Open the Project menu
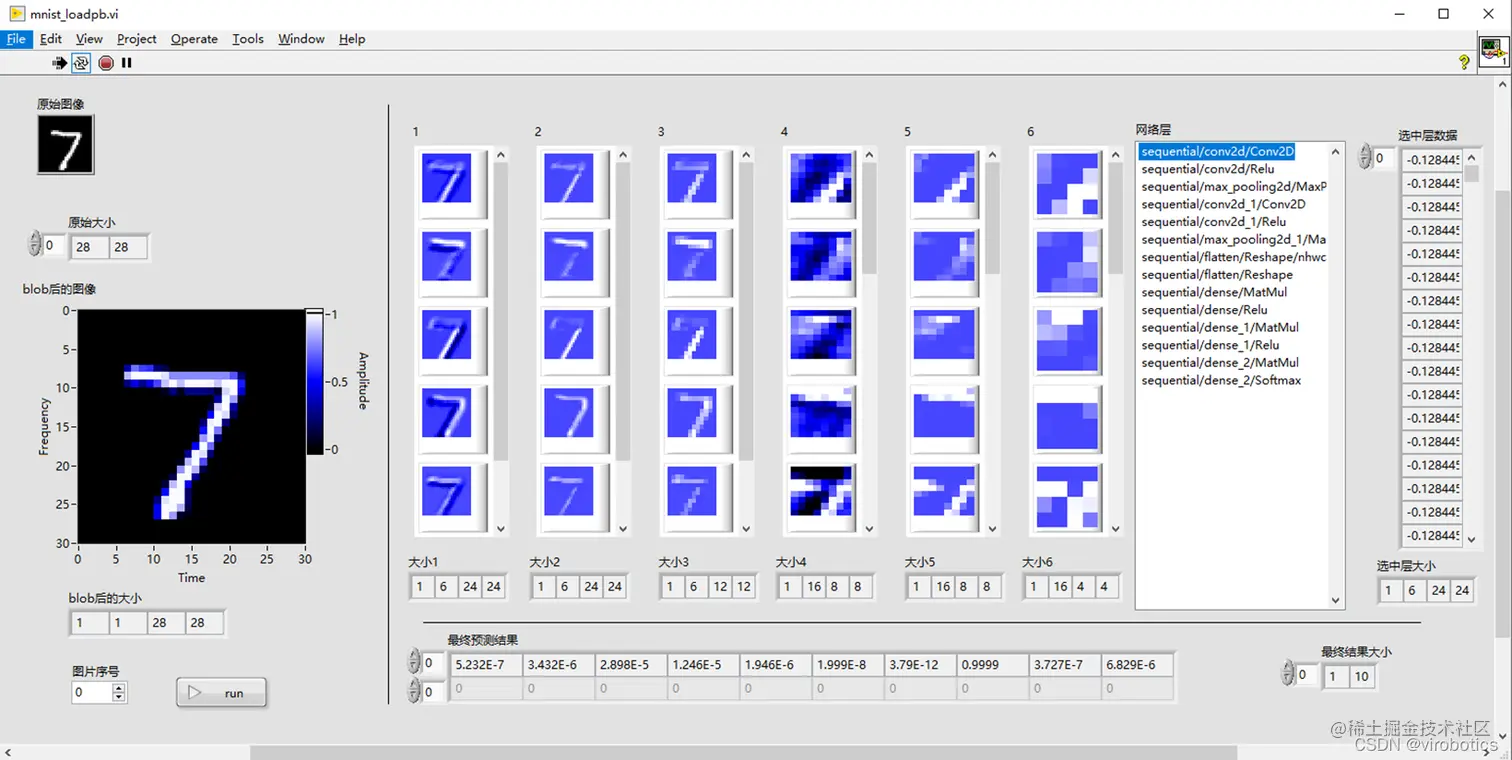The width and height of the screenshot is (1512, 760). tap(136, 39)
